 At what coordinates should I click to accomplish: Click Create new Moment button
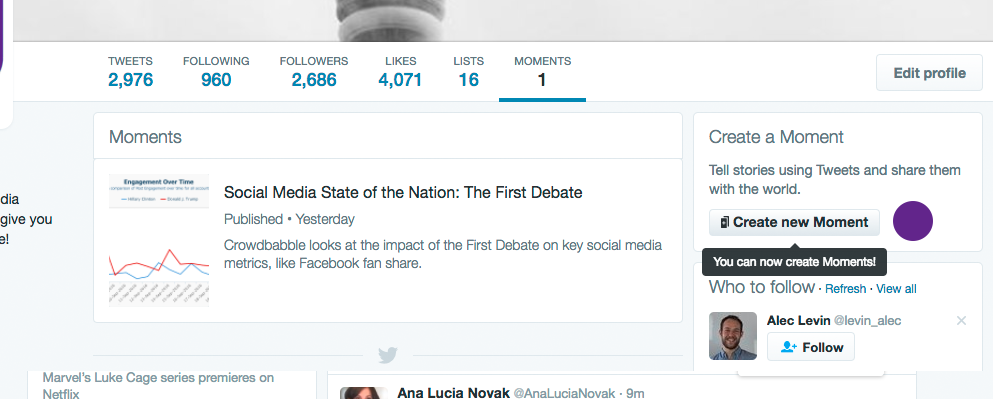click(x=794, y=222)
